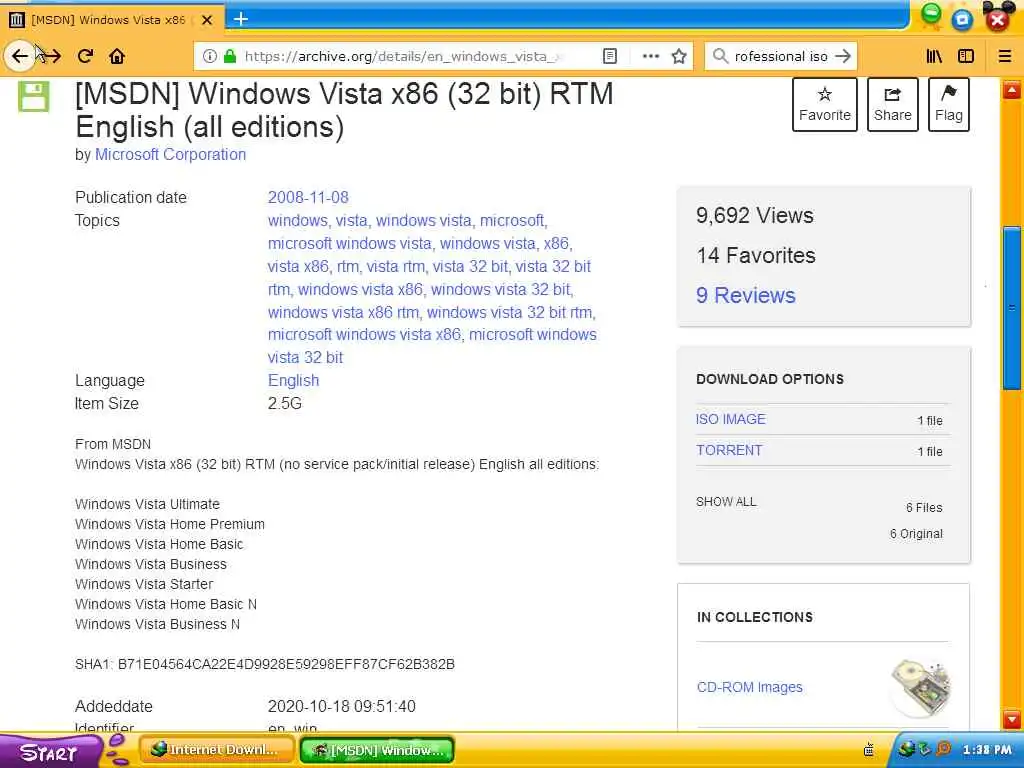The width and height of the screenshot is (1024, 768).
Task: Click the green floppy disk software icon
Action: (33, 97)
